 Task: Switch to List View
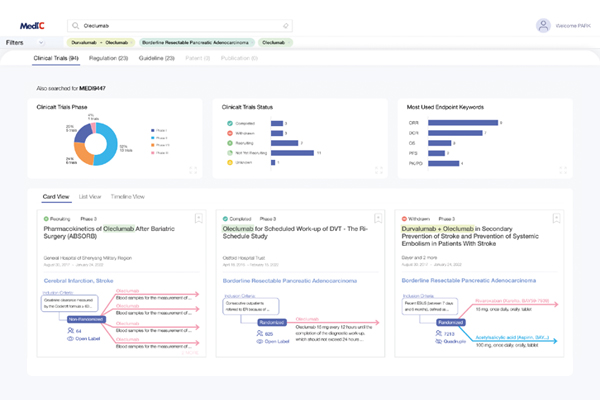click(90, 197)
